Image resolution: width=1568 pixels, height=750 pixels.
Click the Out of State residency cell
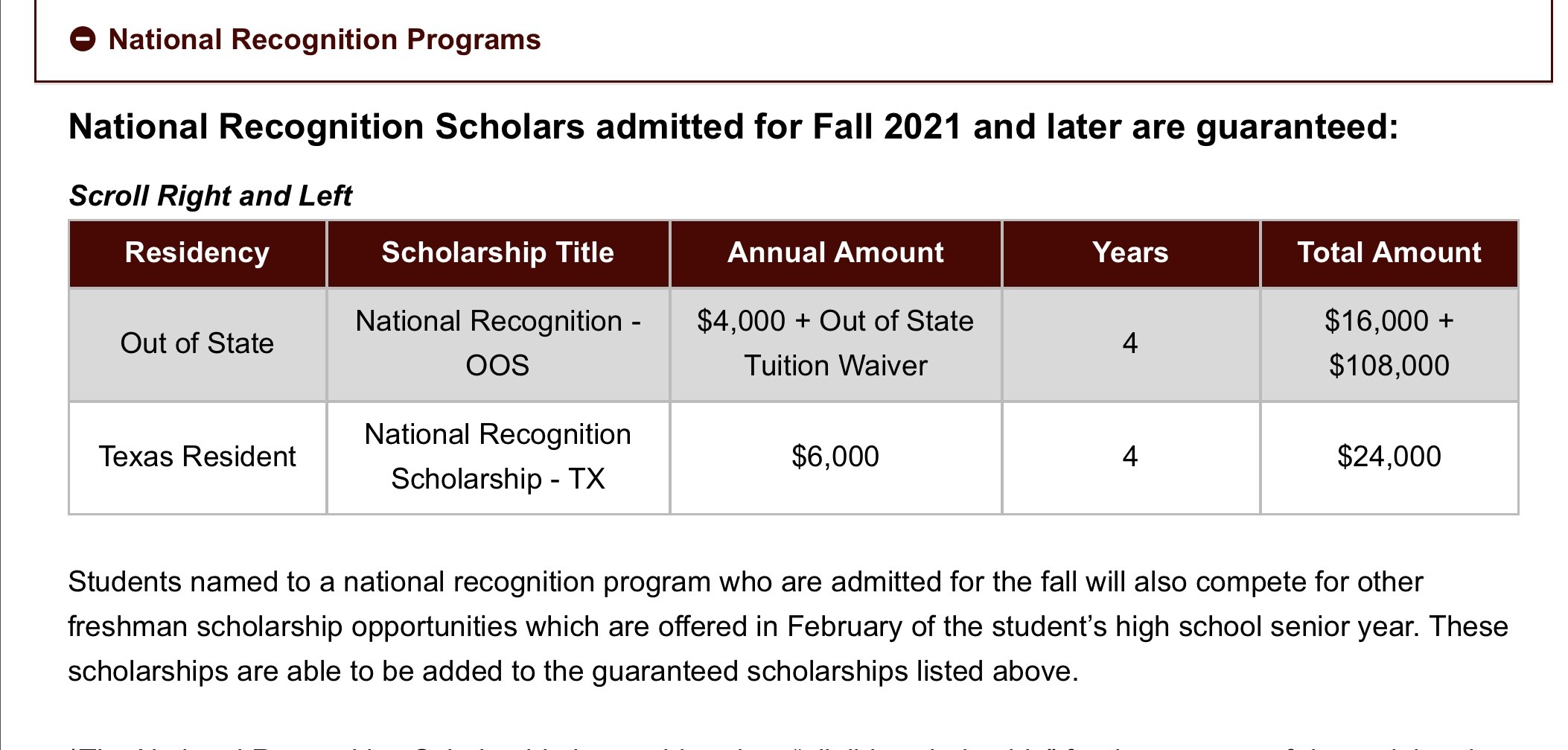pos(197,343)
